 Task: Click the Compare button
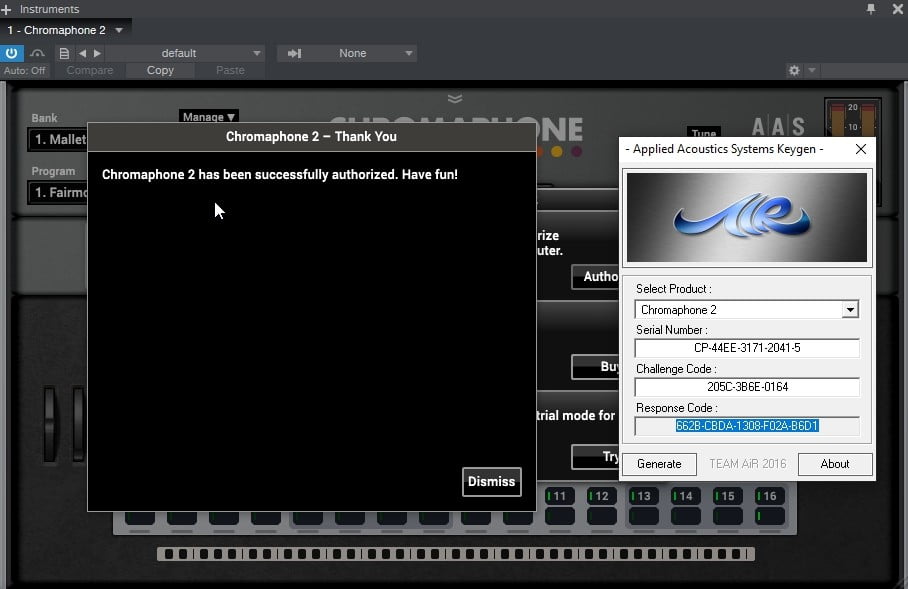[90, 70]
